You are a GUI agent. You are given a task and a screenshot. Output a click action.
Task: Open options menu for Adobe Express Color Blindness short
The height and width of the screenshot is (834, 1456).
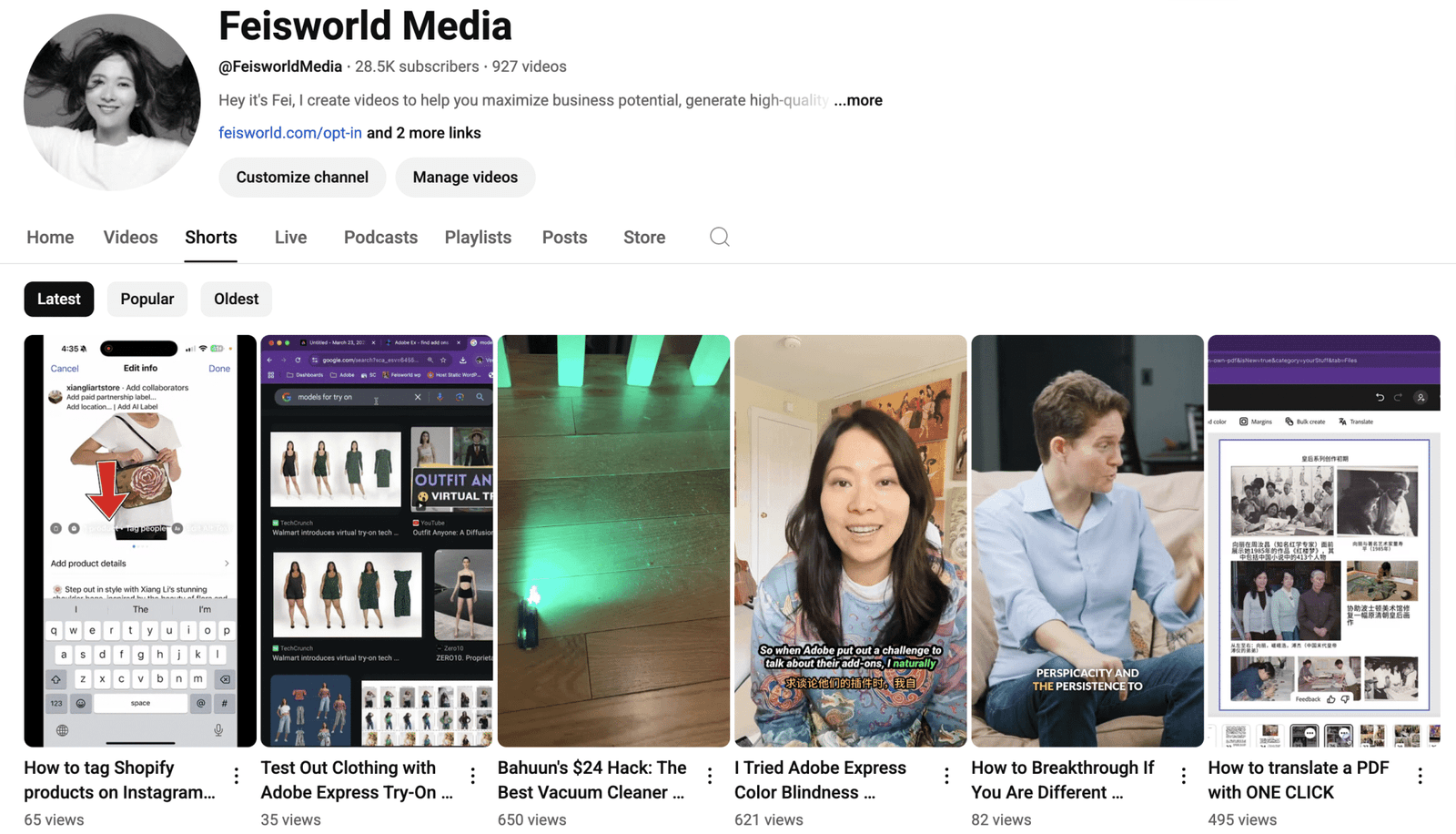coord(946,776)
